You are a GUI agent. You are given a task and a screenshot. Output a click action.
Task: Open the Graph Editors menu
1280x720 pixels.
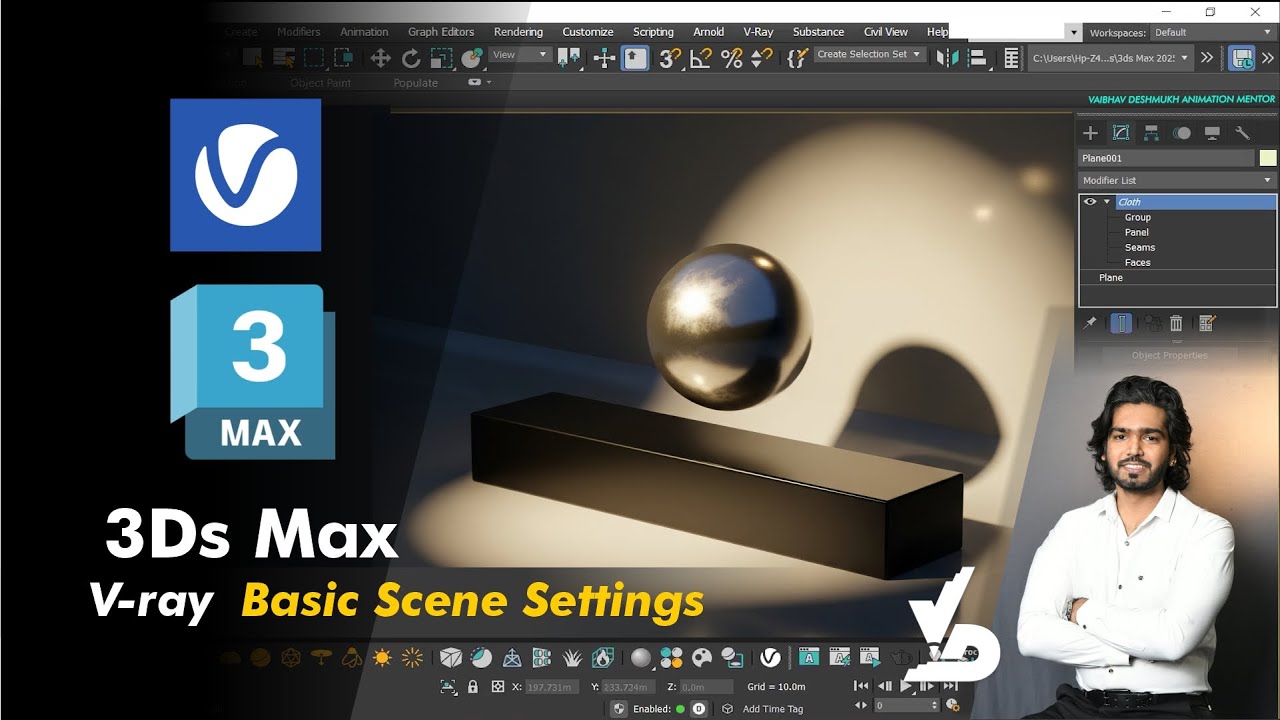tap(441, 32)
